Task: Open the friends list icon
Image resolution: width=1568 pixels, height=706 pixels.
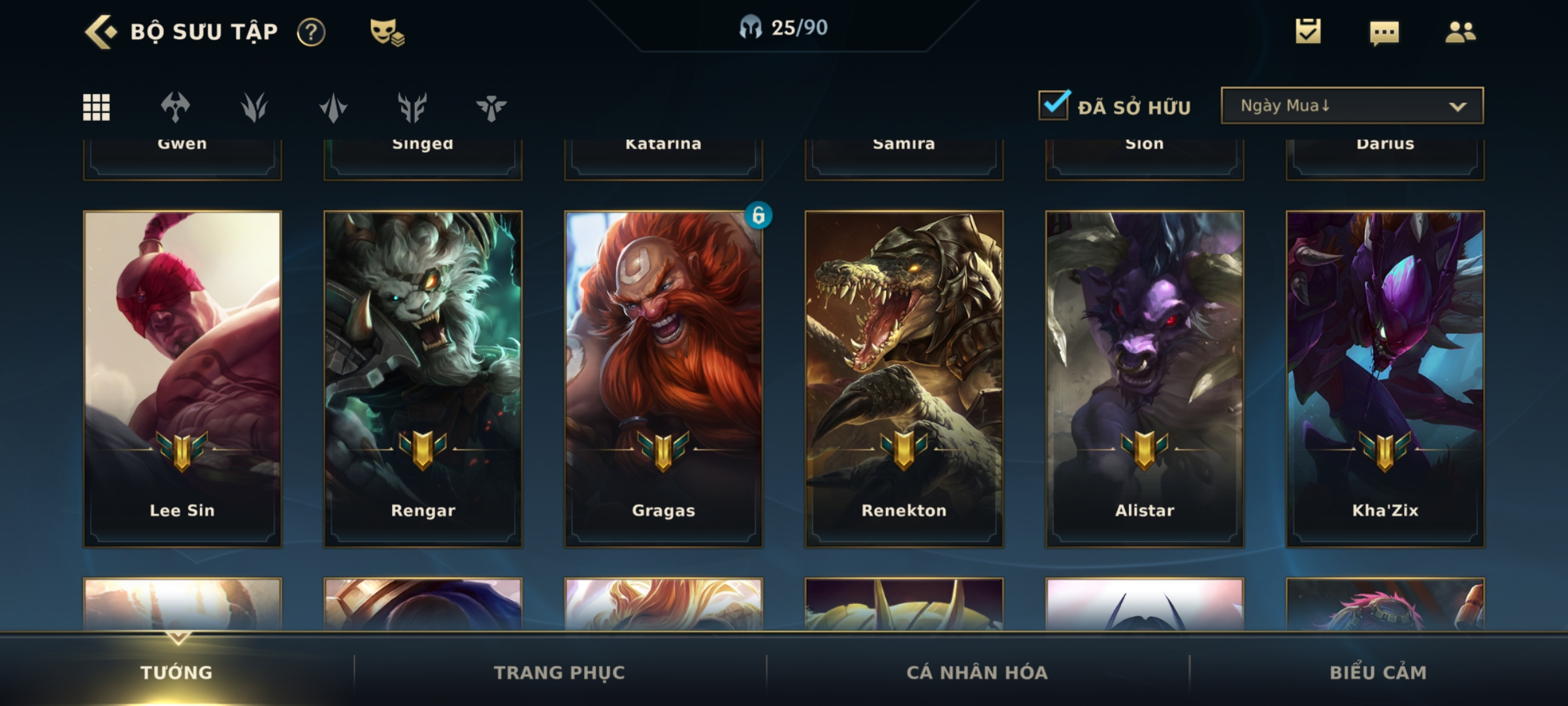Action: pos(1460,32)
